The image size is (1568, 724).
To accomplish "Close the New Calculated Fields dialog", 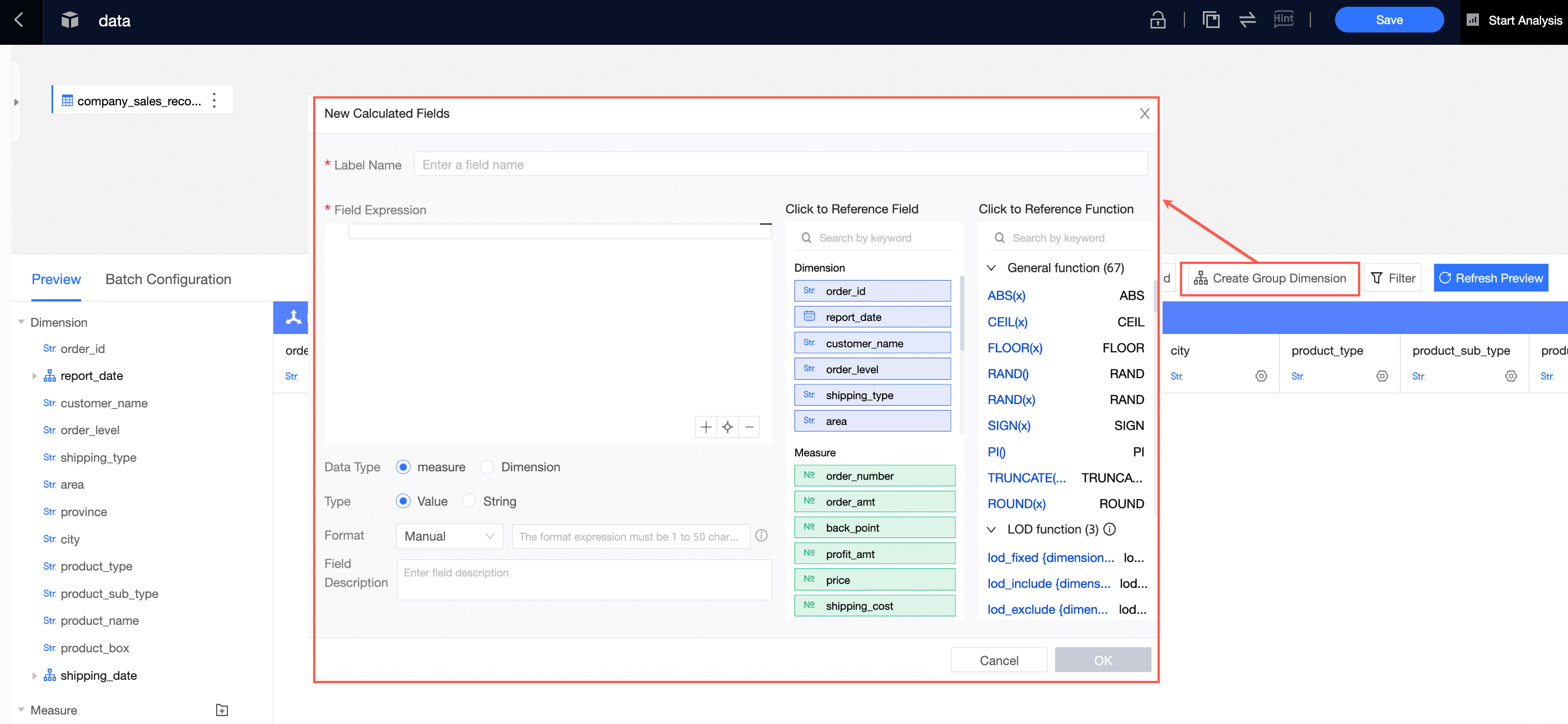I will pos(1144,113).
